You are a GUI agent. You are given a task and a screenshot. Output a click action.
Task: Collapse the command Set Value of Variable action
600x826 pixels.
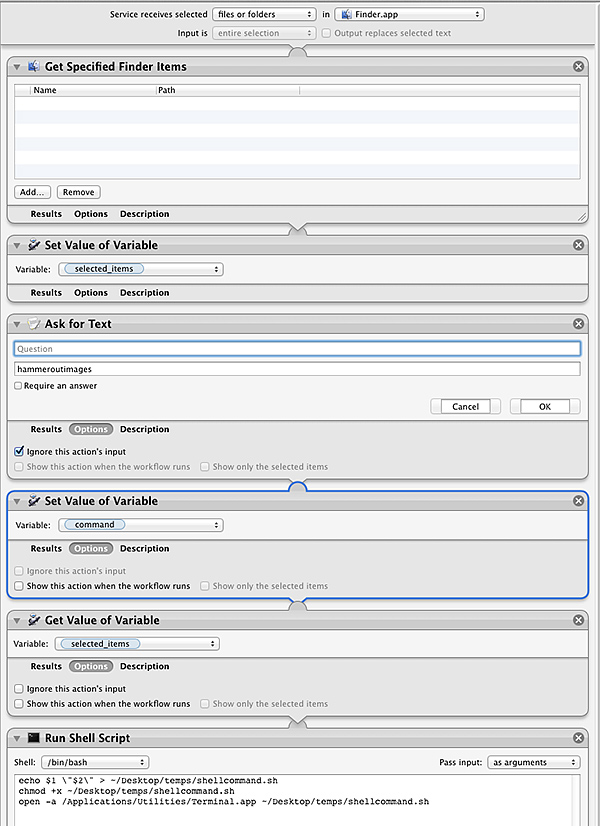[x=17, y=501]
